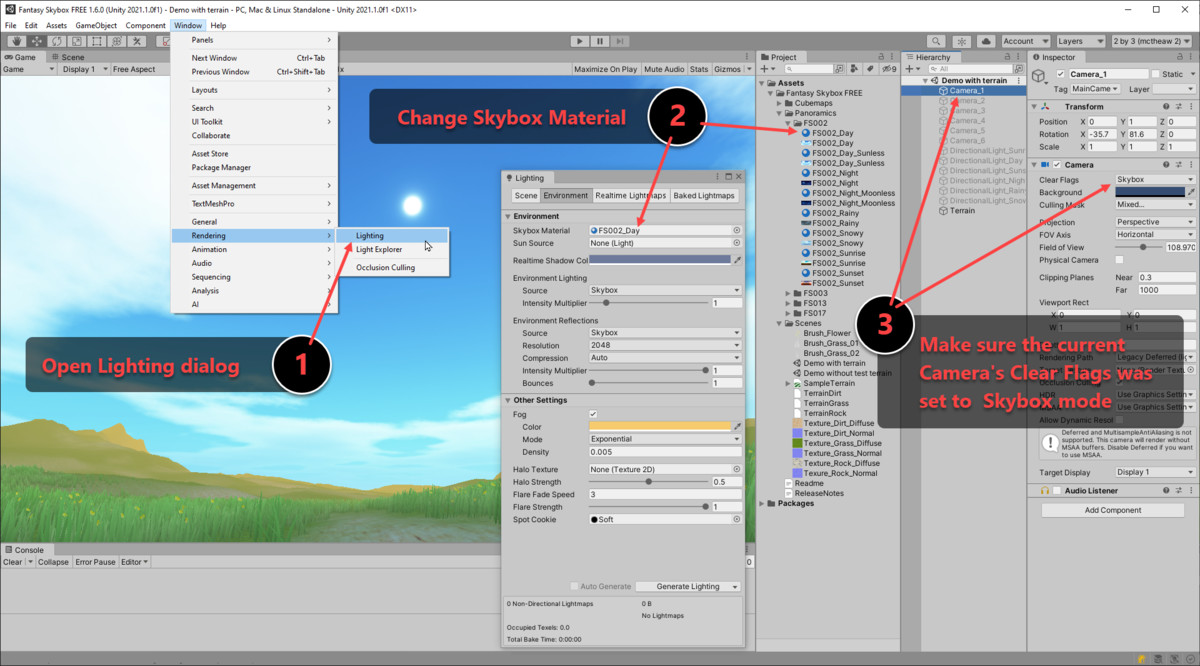Screen dimensions: 1200x666
Task: Select the Transform tool in the toolbar
Action: (x=116, y=41)
